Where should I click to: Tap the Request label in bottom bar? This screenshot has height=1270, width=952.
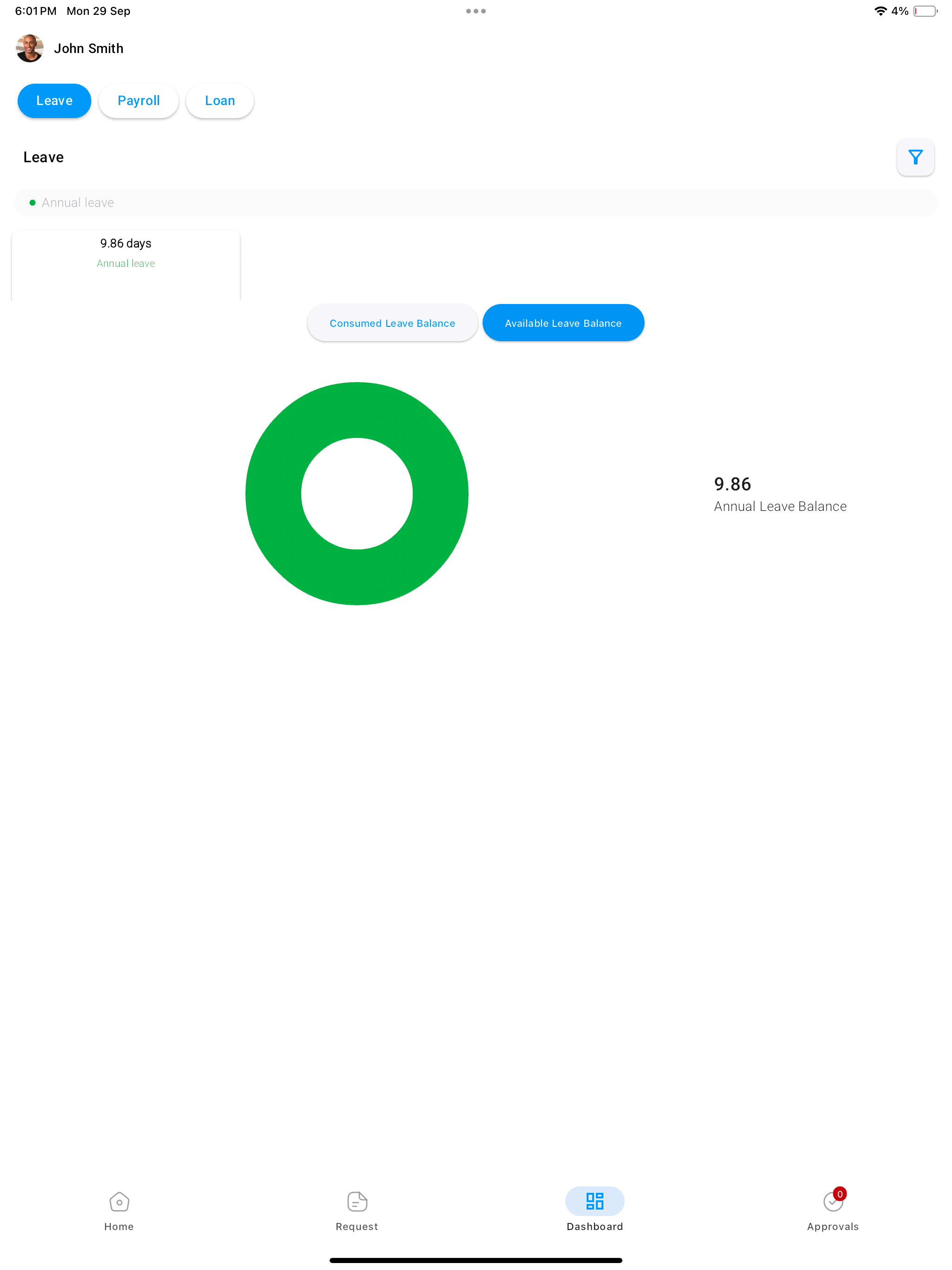point(357,1226)
